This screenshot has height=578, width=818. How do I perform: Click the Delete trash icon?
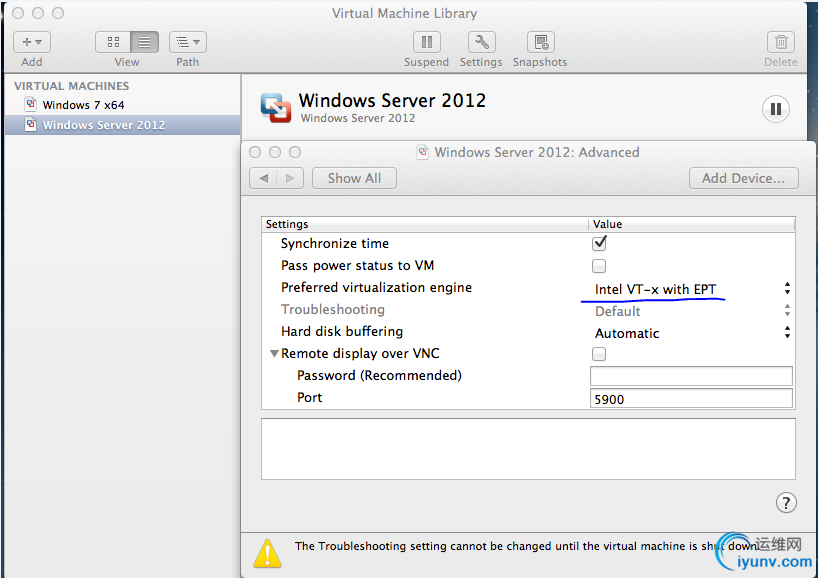pyautogui.click(x=781, y=42)
